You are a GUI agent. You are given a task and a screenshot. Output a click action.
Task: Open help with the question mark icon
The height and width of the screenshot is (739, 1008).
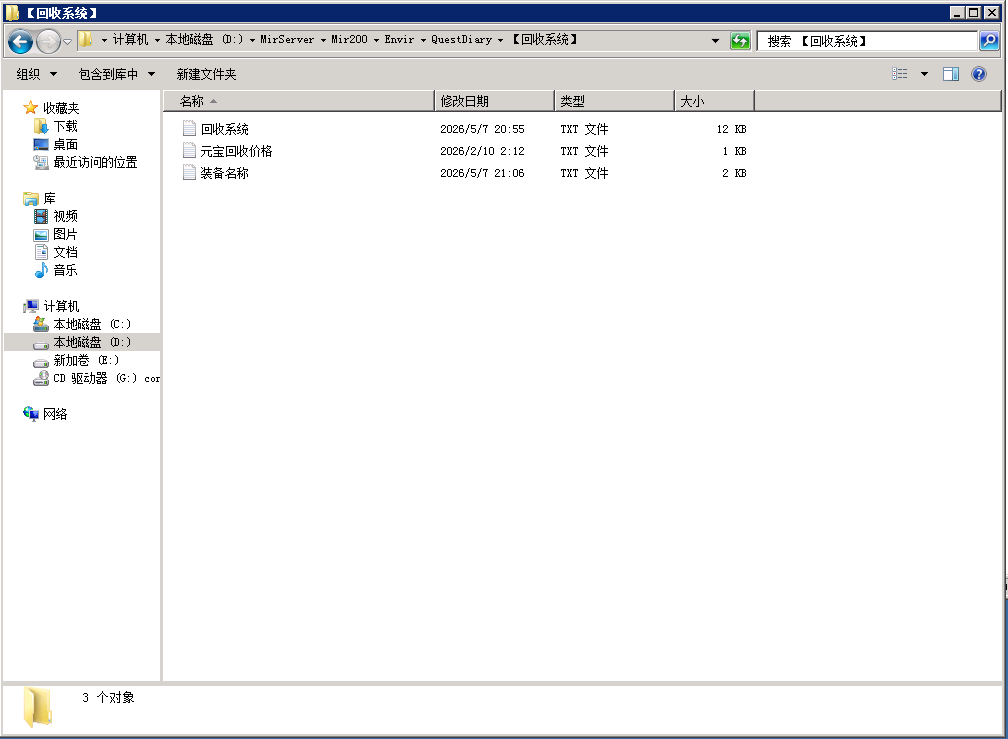[x=978, y=74]
